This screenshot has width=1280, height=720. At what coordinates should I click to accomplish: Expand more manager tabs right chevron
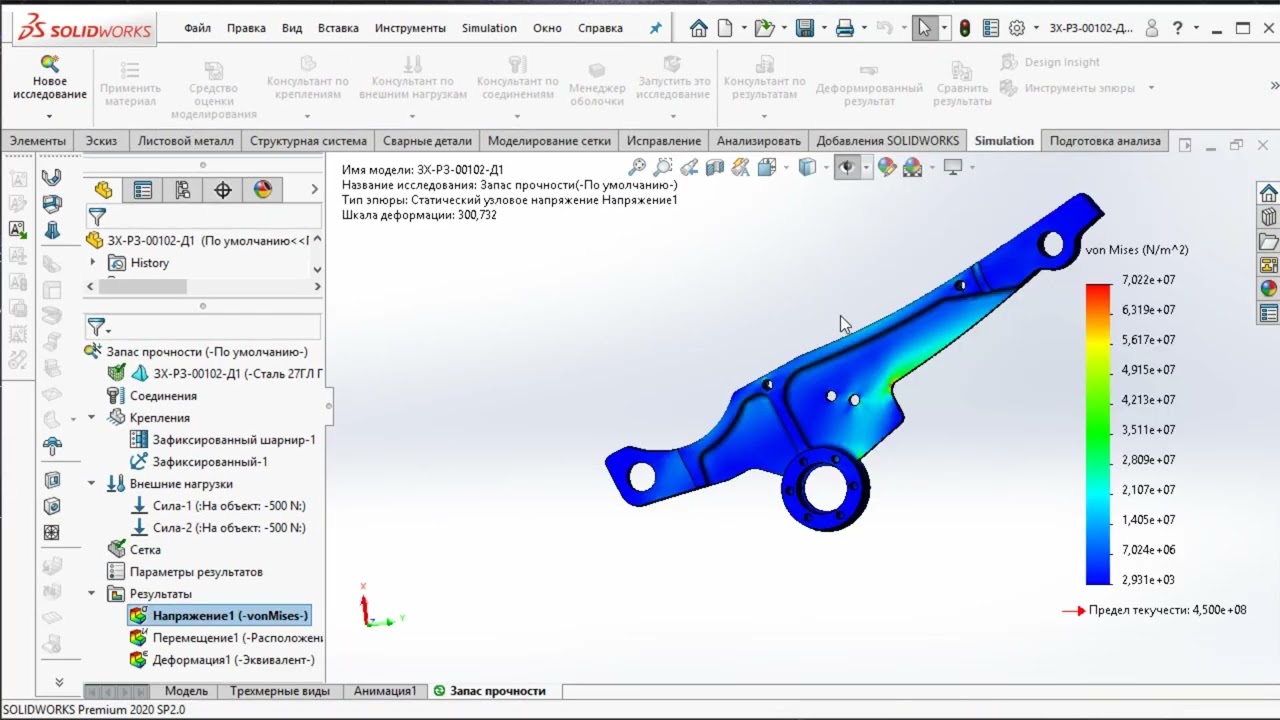314,190
